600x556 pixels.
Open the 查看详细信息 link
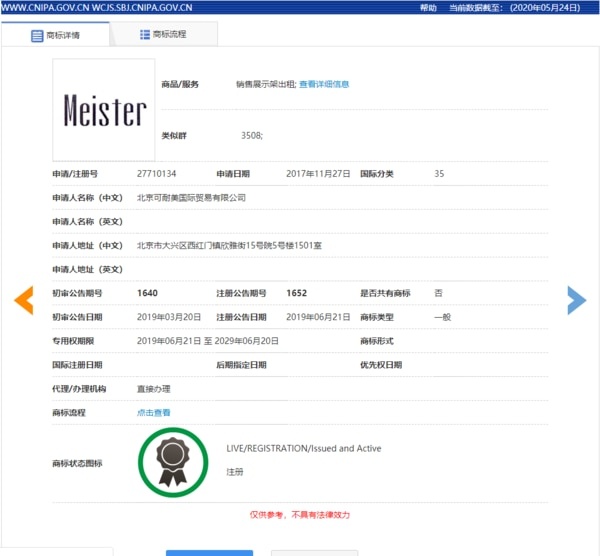point(324,84)
